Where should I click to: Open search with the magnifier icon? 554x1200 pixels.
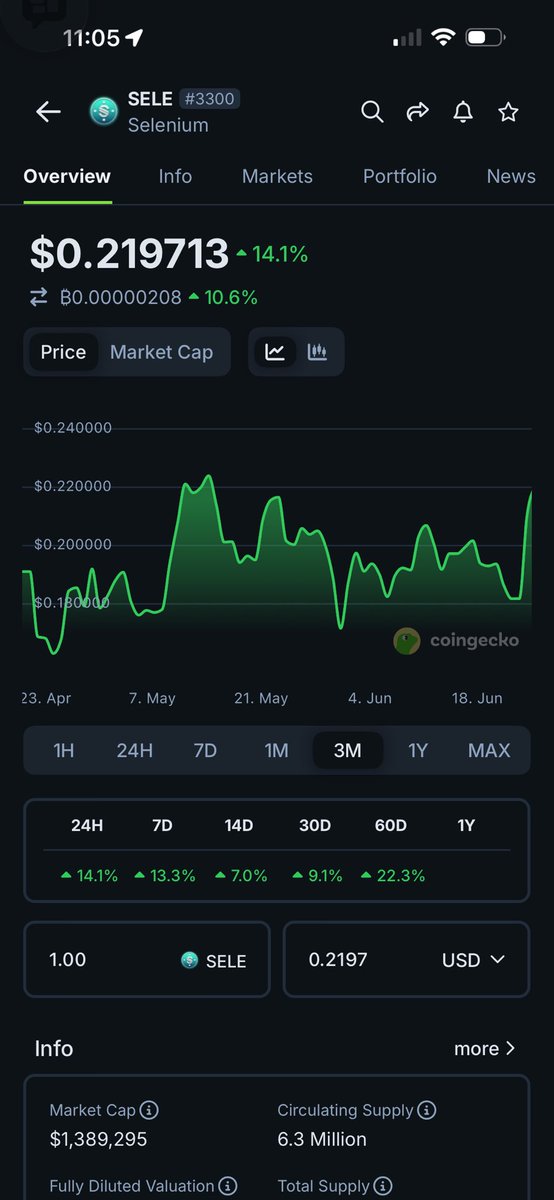click(x=372, y=112)
